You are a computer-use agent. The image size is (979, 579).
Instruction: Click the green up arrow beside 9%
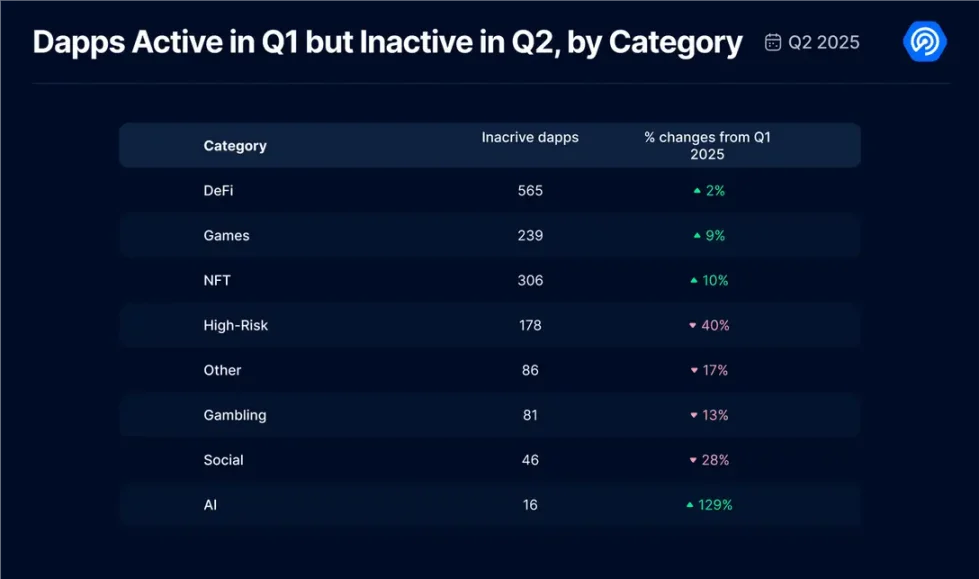pyautogui.click(x=697, y=236)
